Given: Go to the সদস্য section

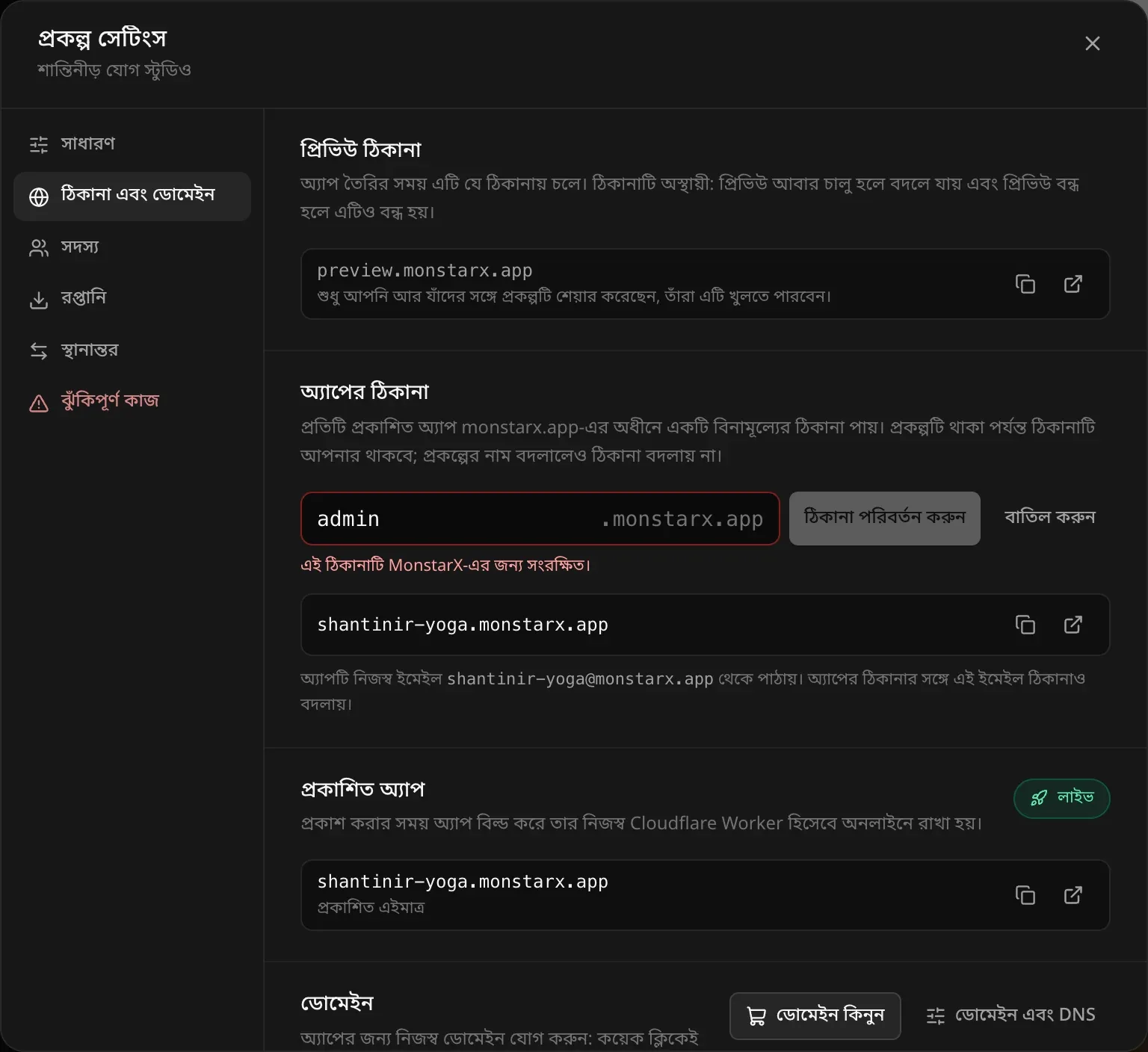Looking at the screenshot, I should 132,247.
